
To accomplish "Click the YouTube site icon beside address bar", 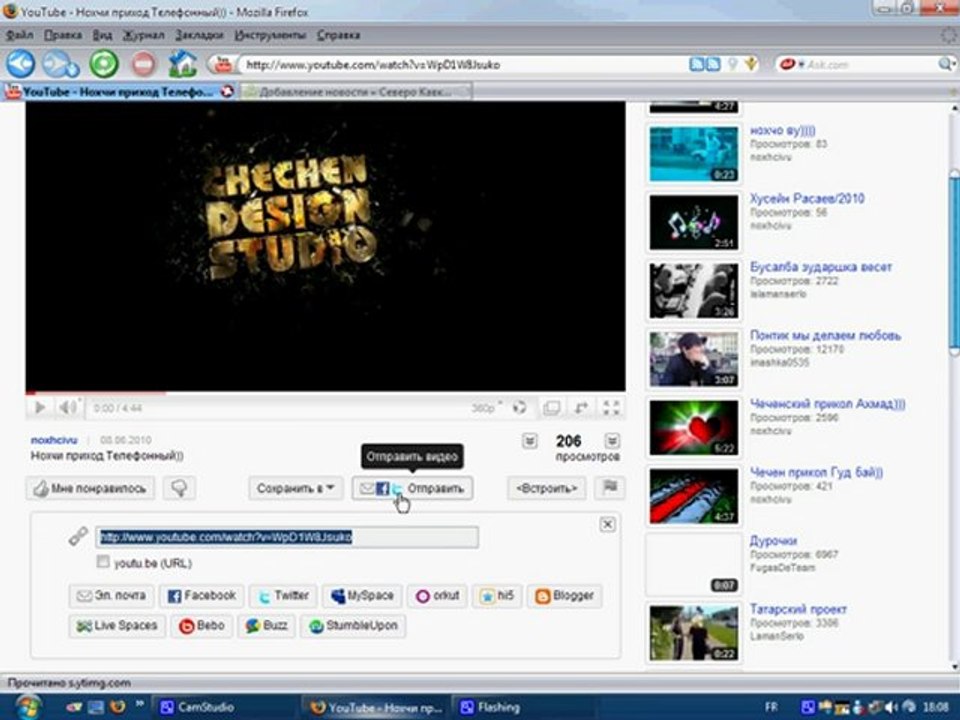I will [222, 64].
